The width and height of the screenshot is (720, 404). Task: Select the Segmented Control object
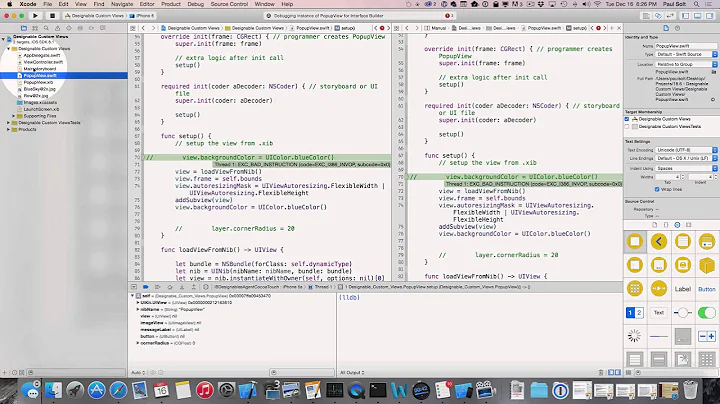(635, 313)
